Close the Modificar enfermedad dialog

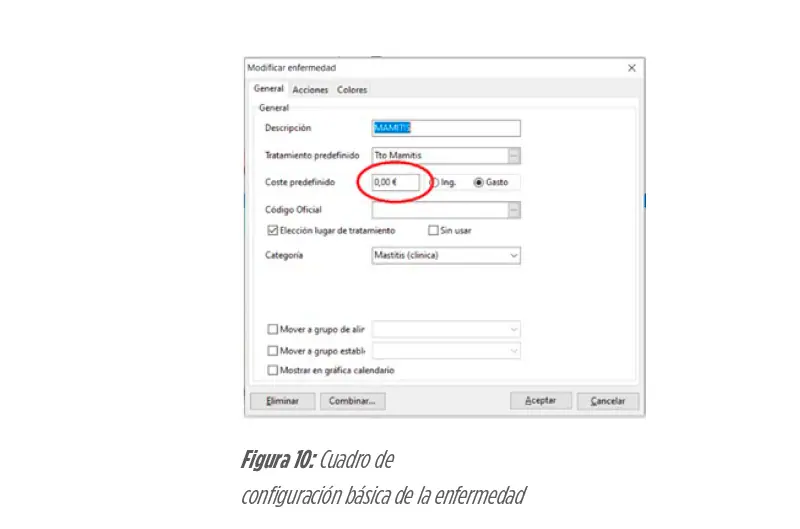pos(632,68)
